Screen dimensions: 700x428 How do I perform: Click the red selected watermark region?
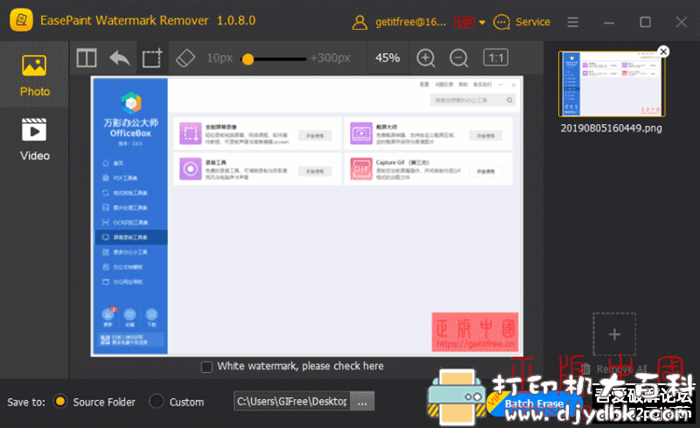(x=475, y=332)
